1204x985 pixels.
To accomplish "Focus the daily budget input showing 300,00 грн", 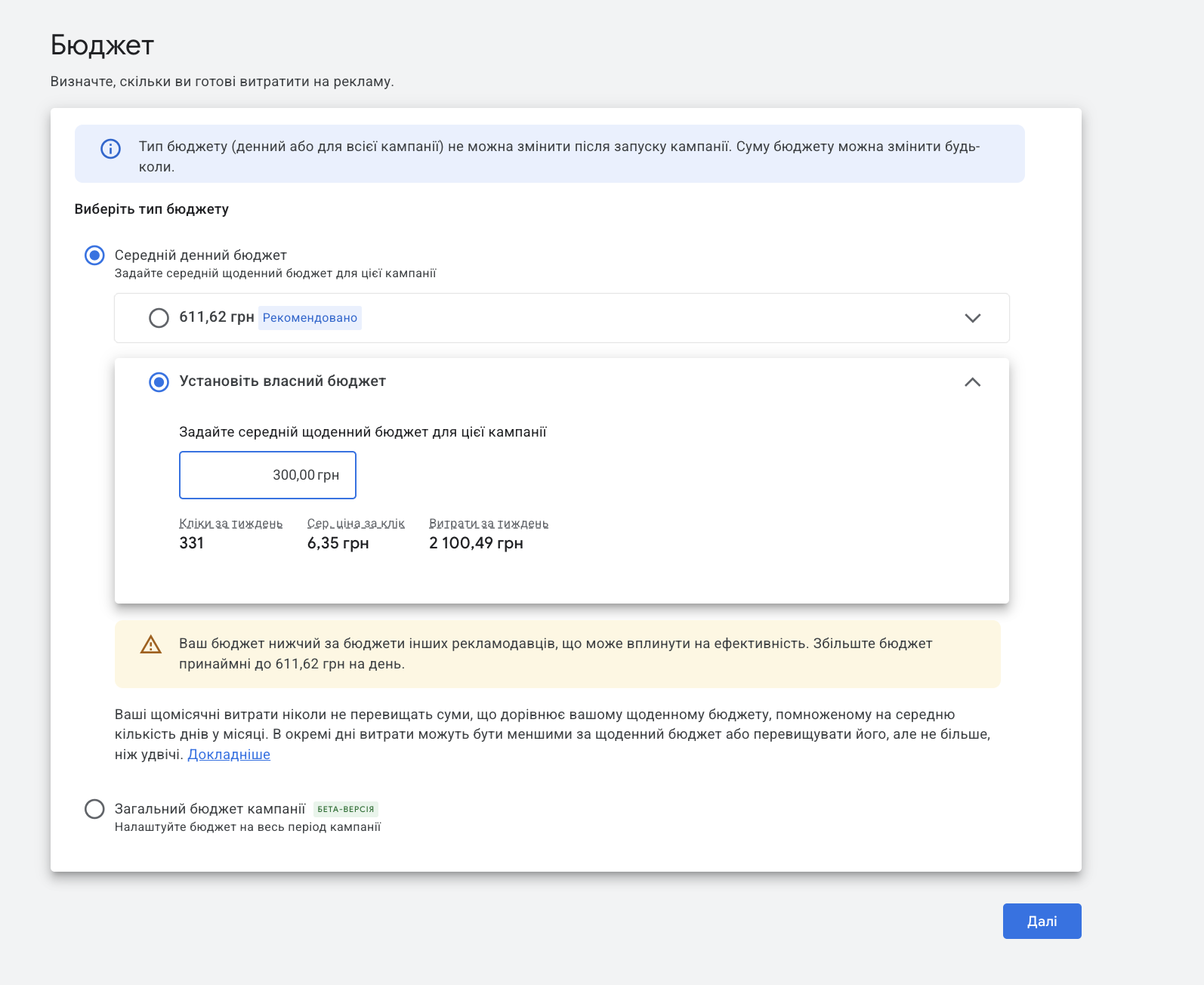I will pos(267,475).
